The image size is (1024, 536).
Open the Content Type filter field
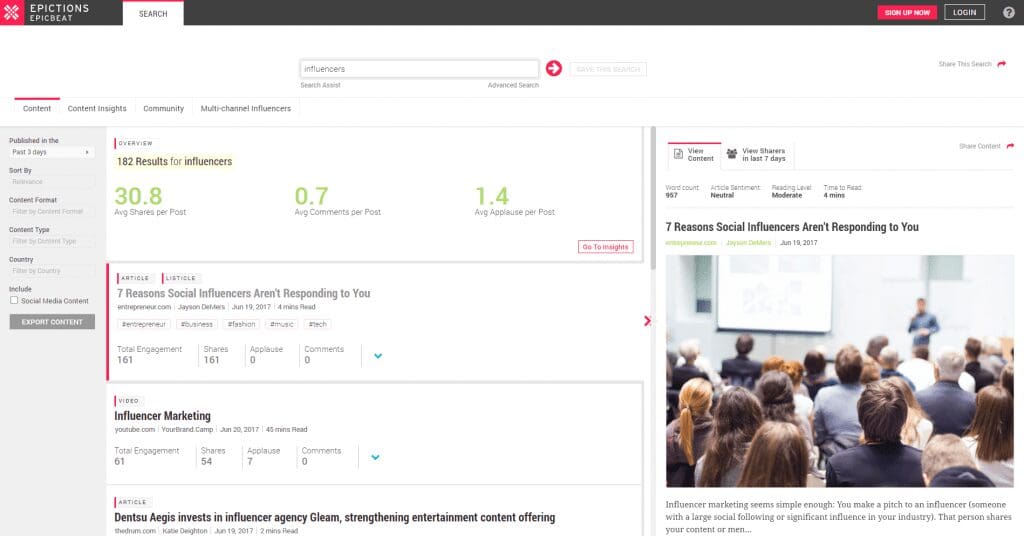pyautogui.click(x=52, y=242)
